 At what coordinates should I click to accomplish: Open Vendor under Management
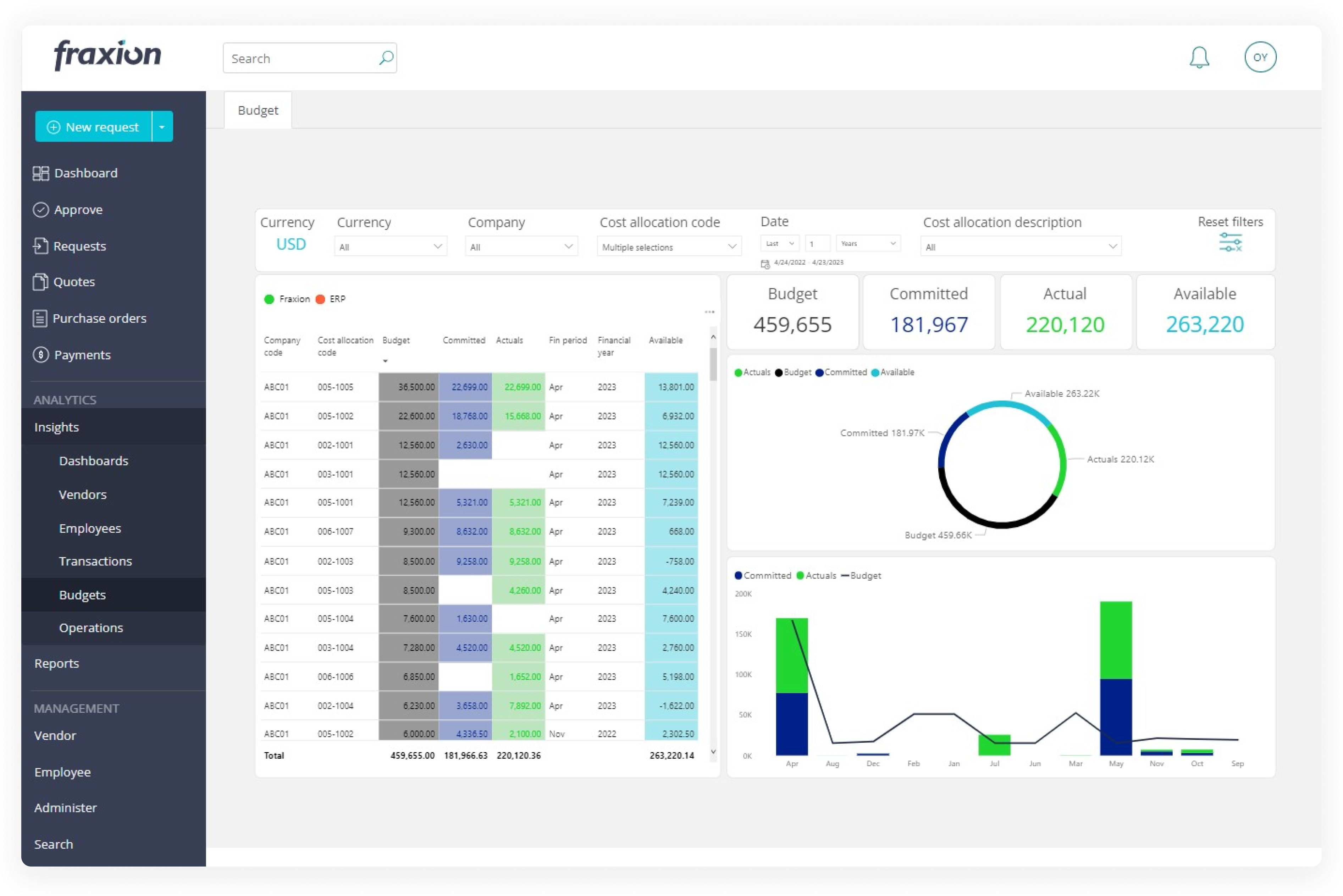tap(55, 735)
